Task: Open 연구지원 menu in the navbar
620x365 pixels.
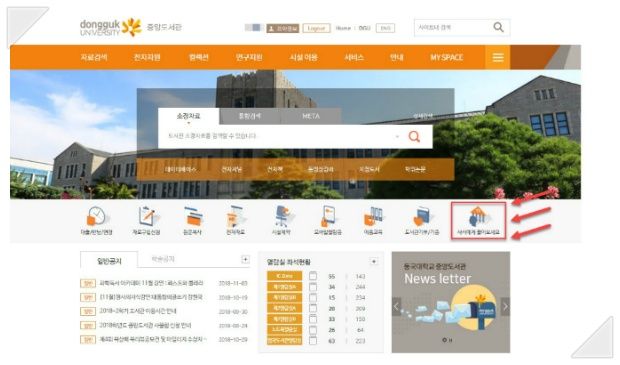Action: click(x=249, y=58)
